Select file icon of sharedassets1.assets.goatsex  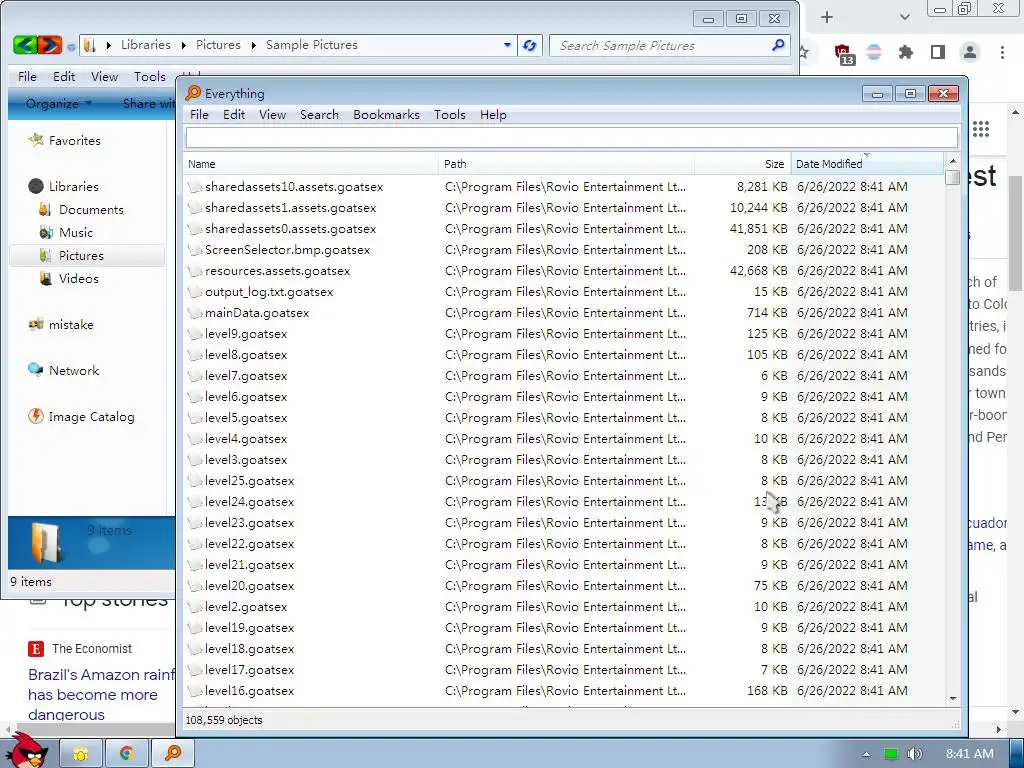195,208
